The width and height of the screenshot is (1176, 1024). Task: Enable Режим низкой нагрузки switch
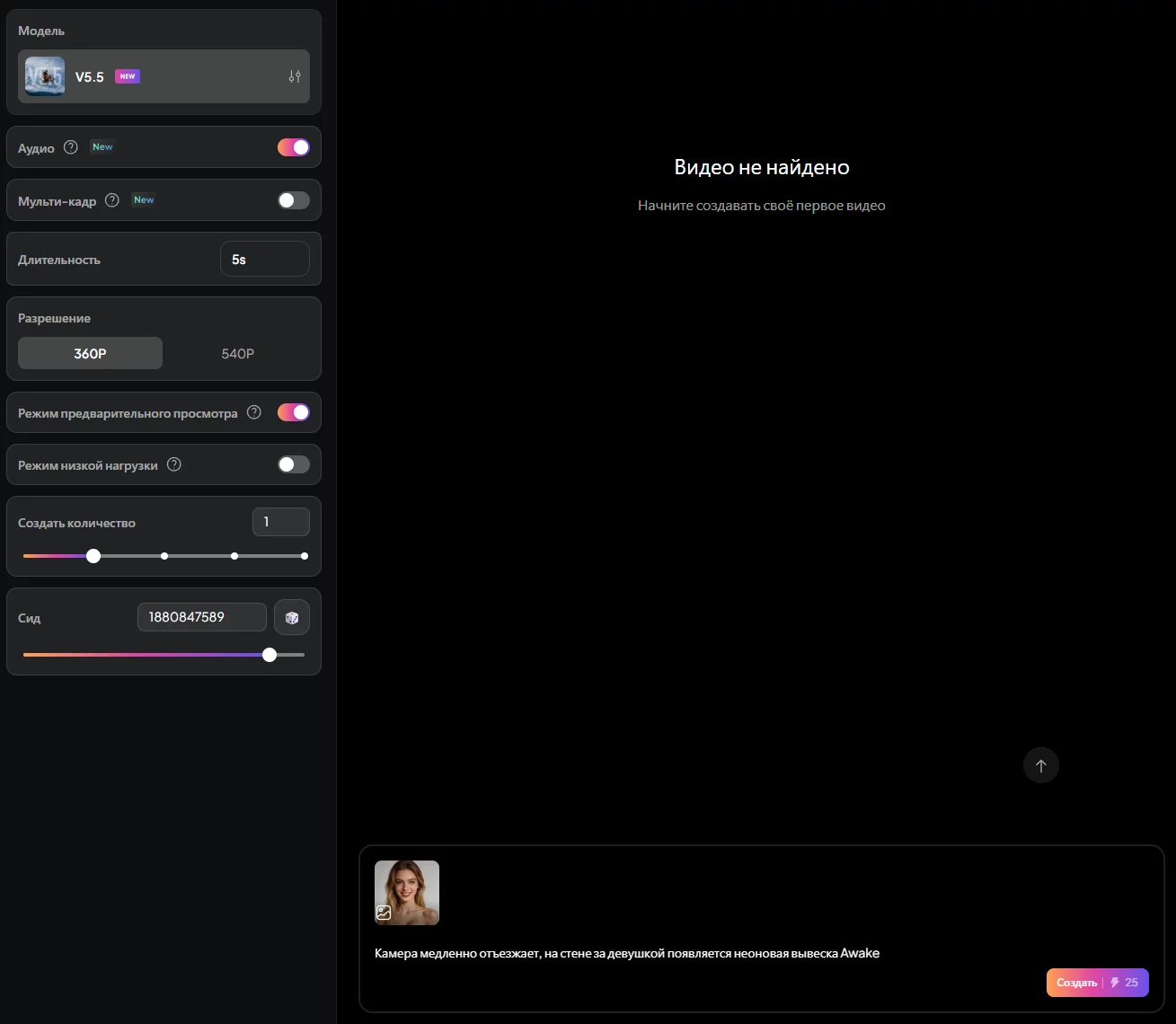pyautogui.click(x=294, y=464)
